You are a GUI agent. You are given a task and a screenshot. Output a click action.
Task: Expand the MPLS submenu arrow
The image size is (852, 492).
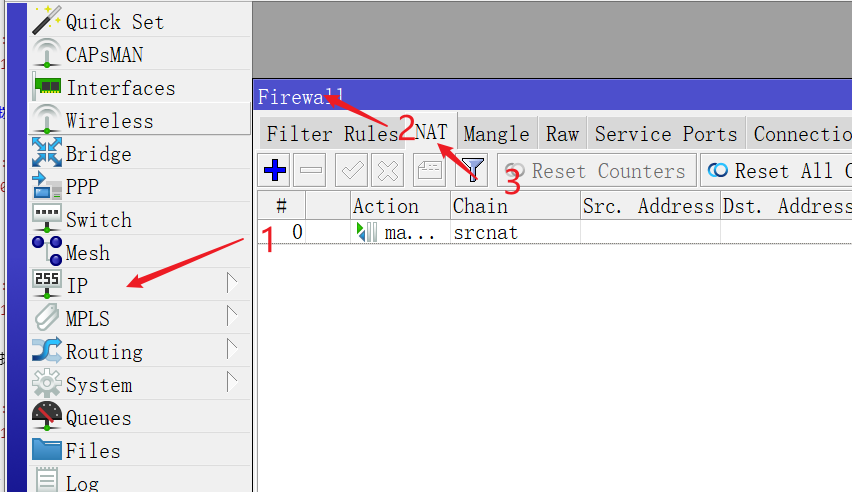232,318
